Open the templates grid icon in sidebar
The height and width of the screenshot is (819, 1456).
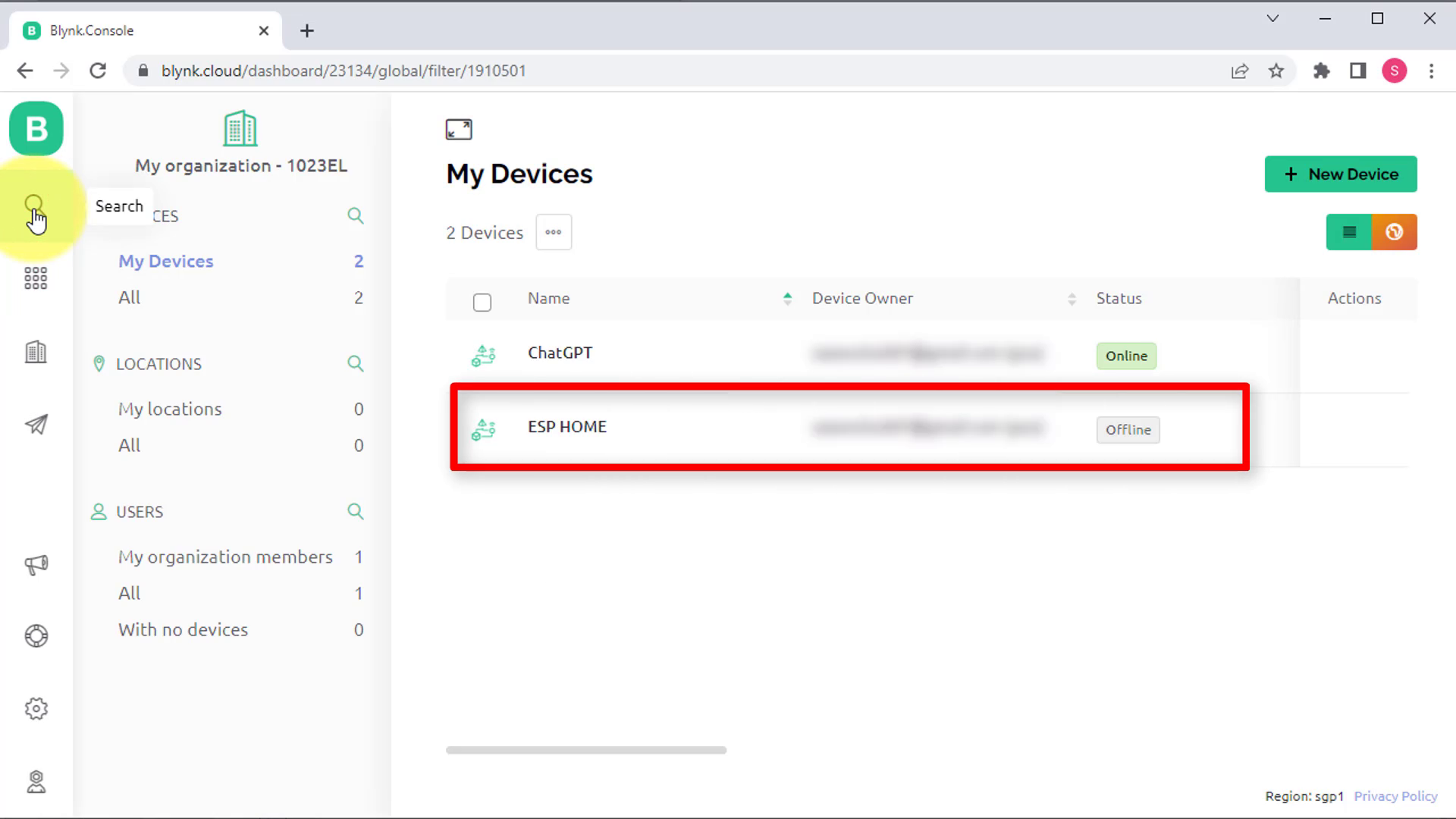[36, 278]
